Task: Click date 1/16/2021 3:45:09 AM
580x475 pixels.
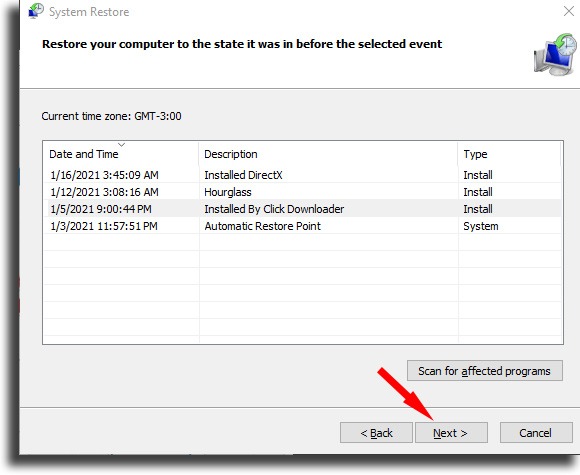Action: point(104,175)
